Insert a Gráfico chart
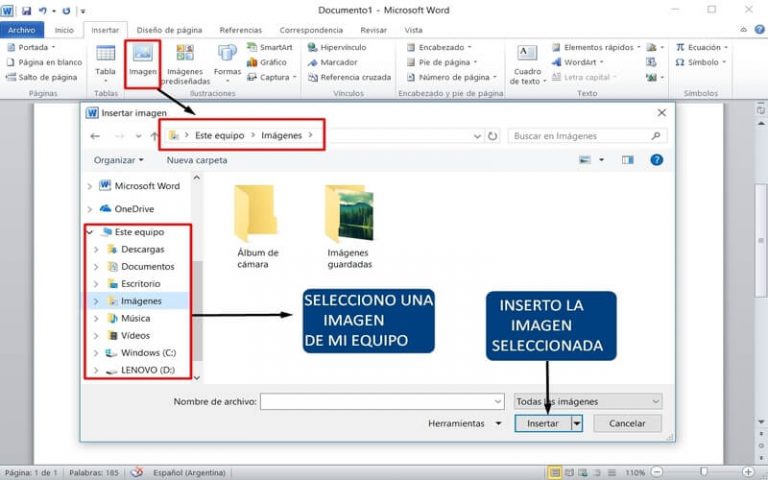Image resolution: width=768 pixels, height=480 pixels. click(267, 62)
